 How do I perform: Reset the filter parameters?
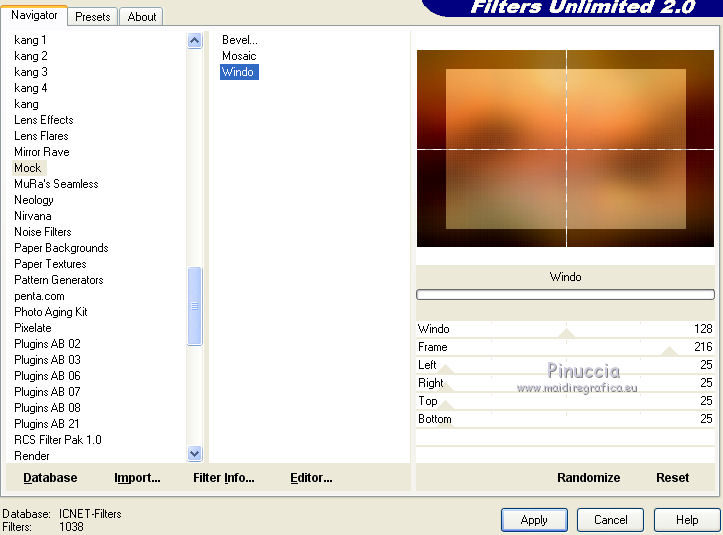[x=672, y=477]
